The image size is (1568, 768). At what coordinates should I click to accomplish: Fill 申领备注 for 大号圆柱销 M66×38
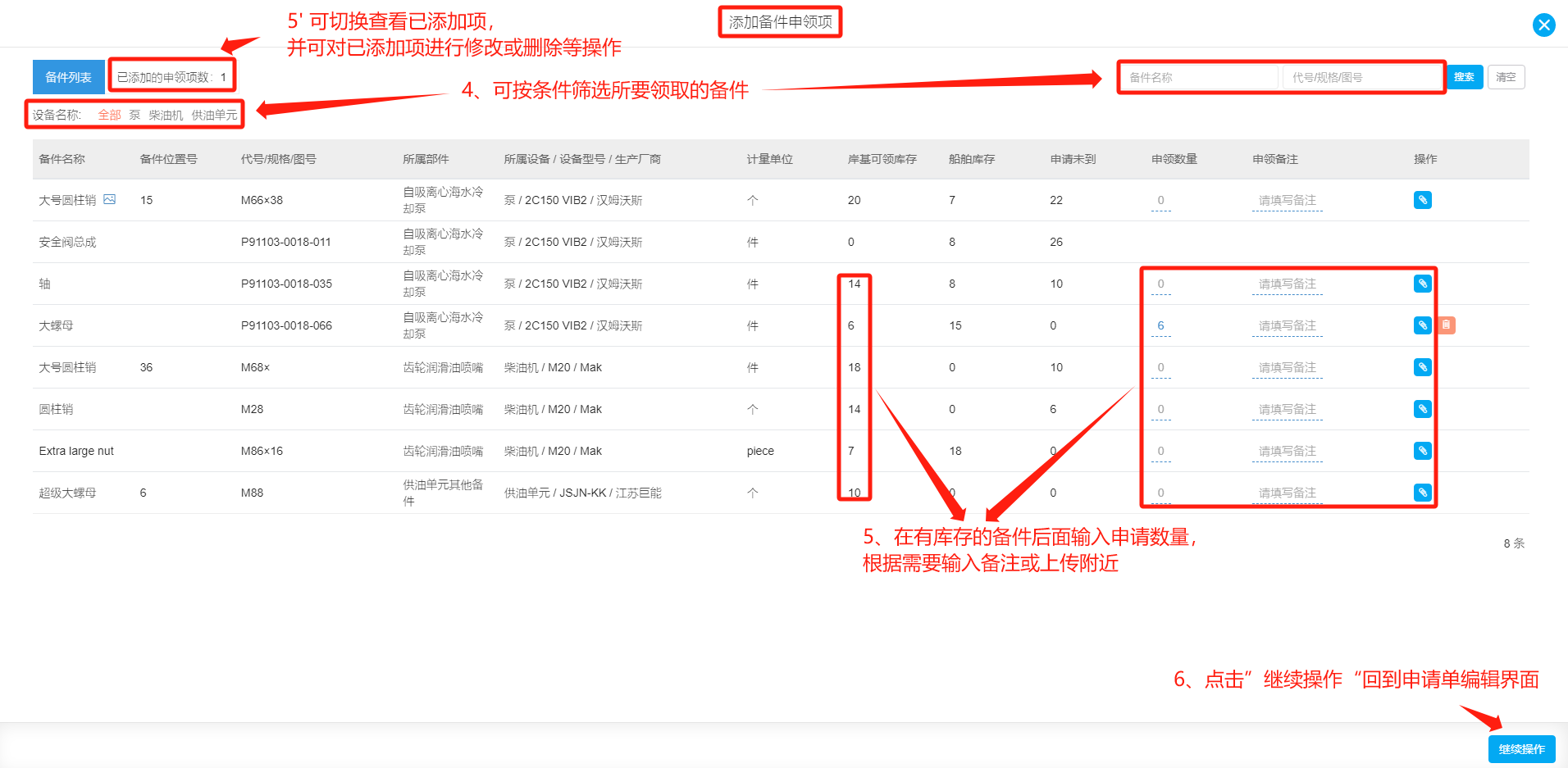1287,201
